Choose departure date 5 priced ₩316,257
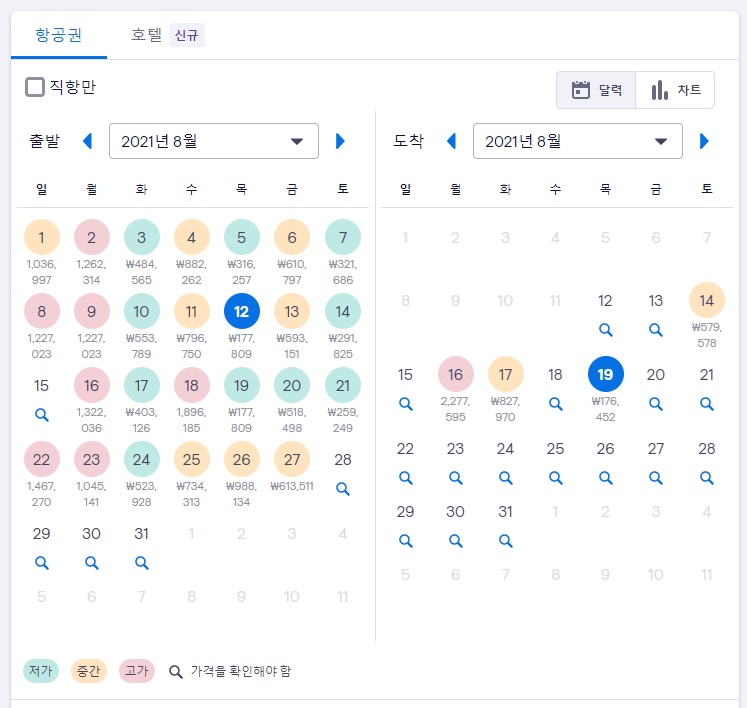 (x=242, y=237)
